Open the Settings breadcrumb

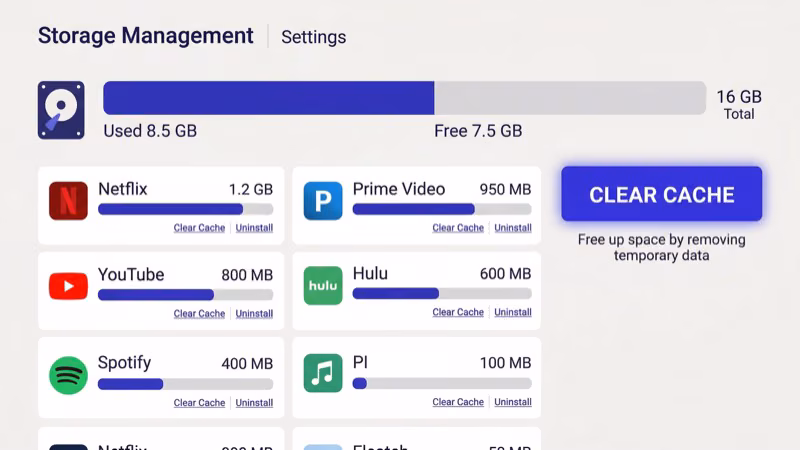314,37
